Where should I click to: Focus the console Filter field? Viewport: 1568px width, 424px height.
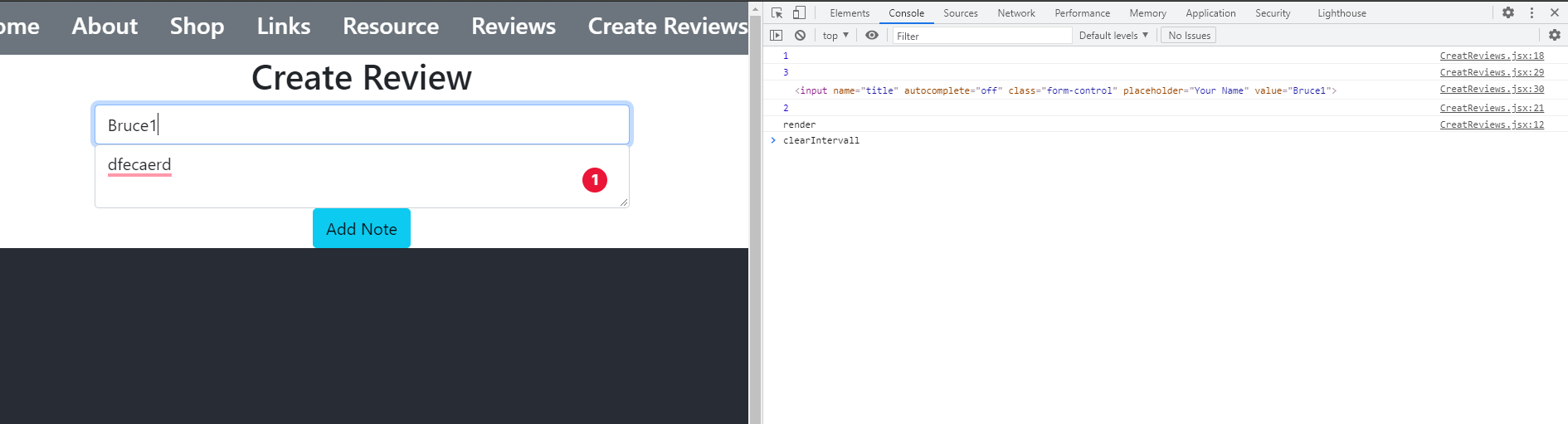pos(982,36)
